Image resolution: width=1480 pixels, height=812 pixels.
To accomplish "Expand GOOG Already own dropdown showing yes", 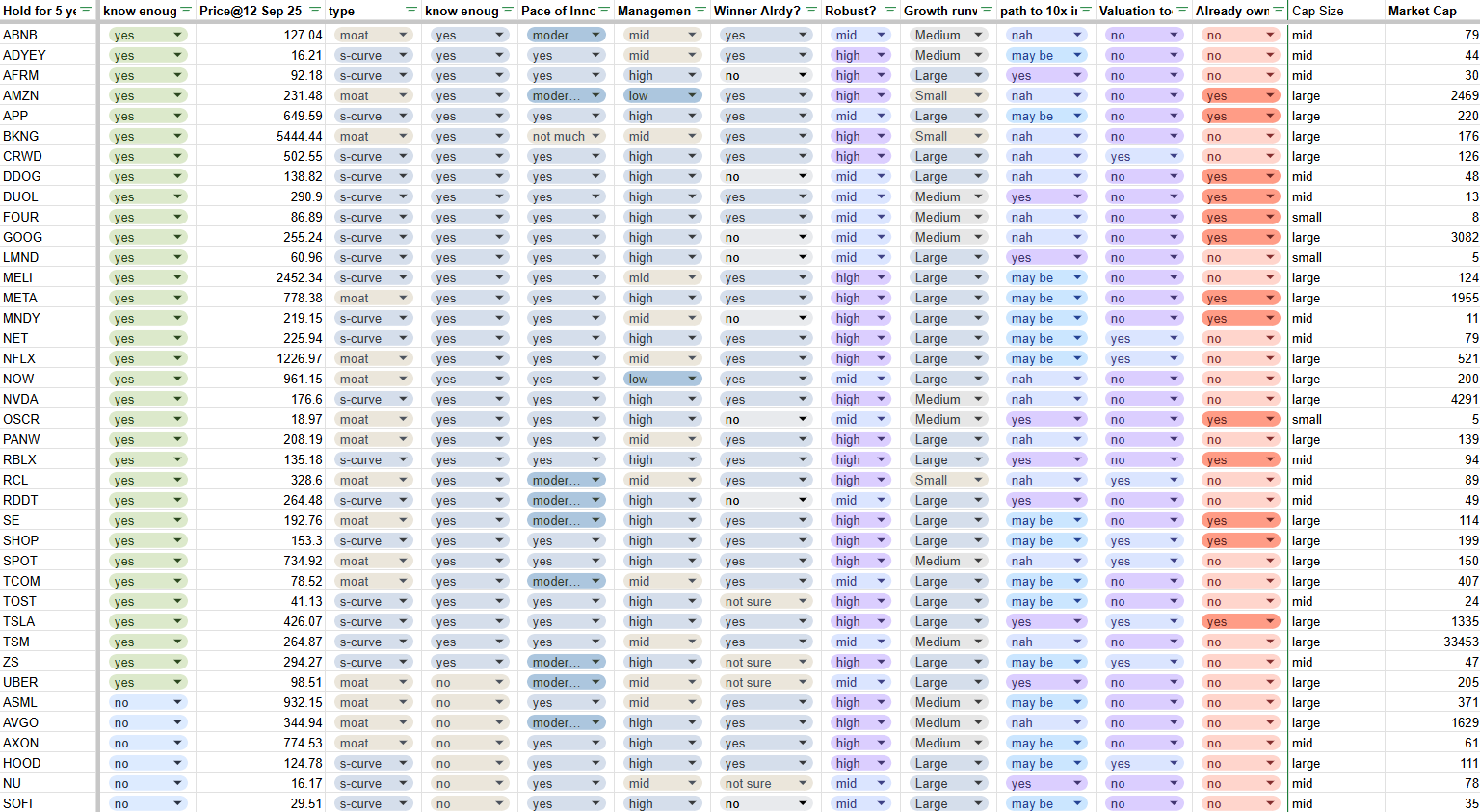I will click(1270, 237).
